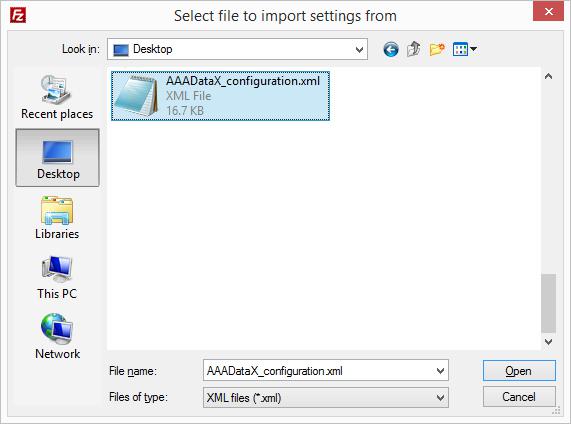Select AAADataX_configuration.xml file
The width and height of the screenshot is (571, 424).
pos(220,96)
